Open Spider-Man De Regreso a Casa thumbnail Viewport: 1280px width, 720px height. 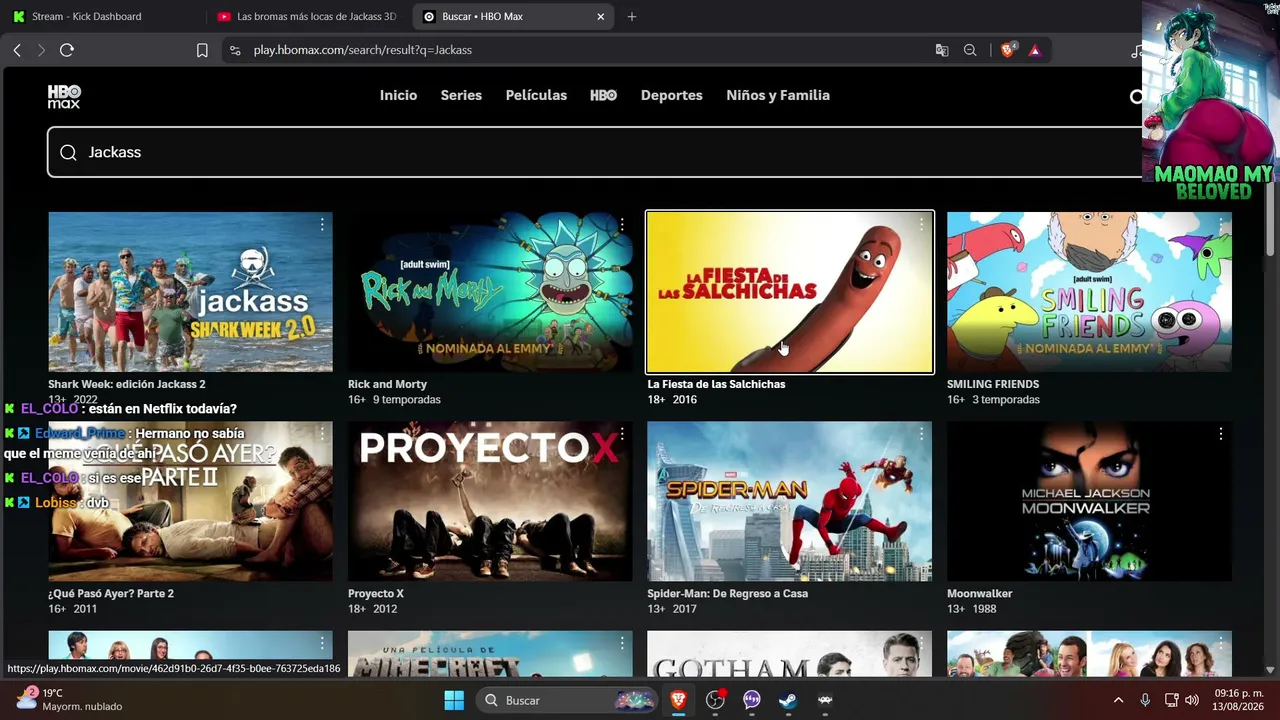click(x=790, y=501)
